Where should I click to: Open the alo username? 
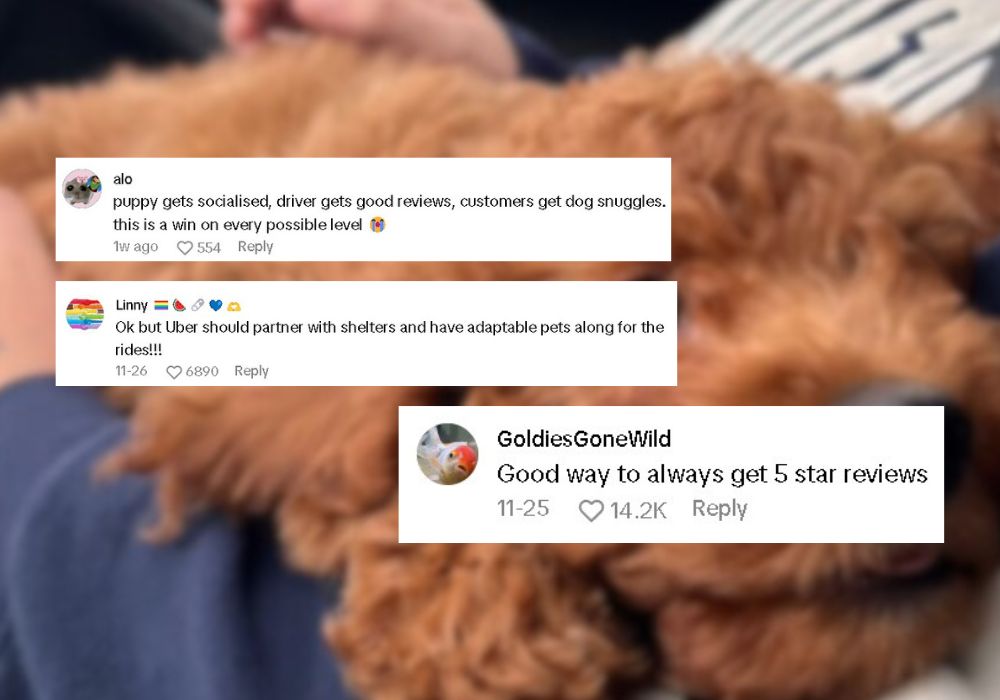122,179
